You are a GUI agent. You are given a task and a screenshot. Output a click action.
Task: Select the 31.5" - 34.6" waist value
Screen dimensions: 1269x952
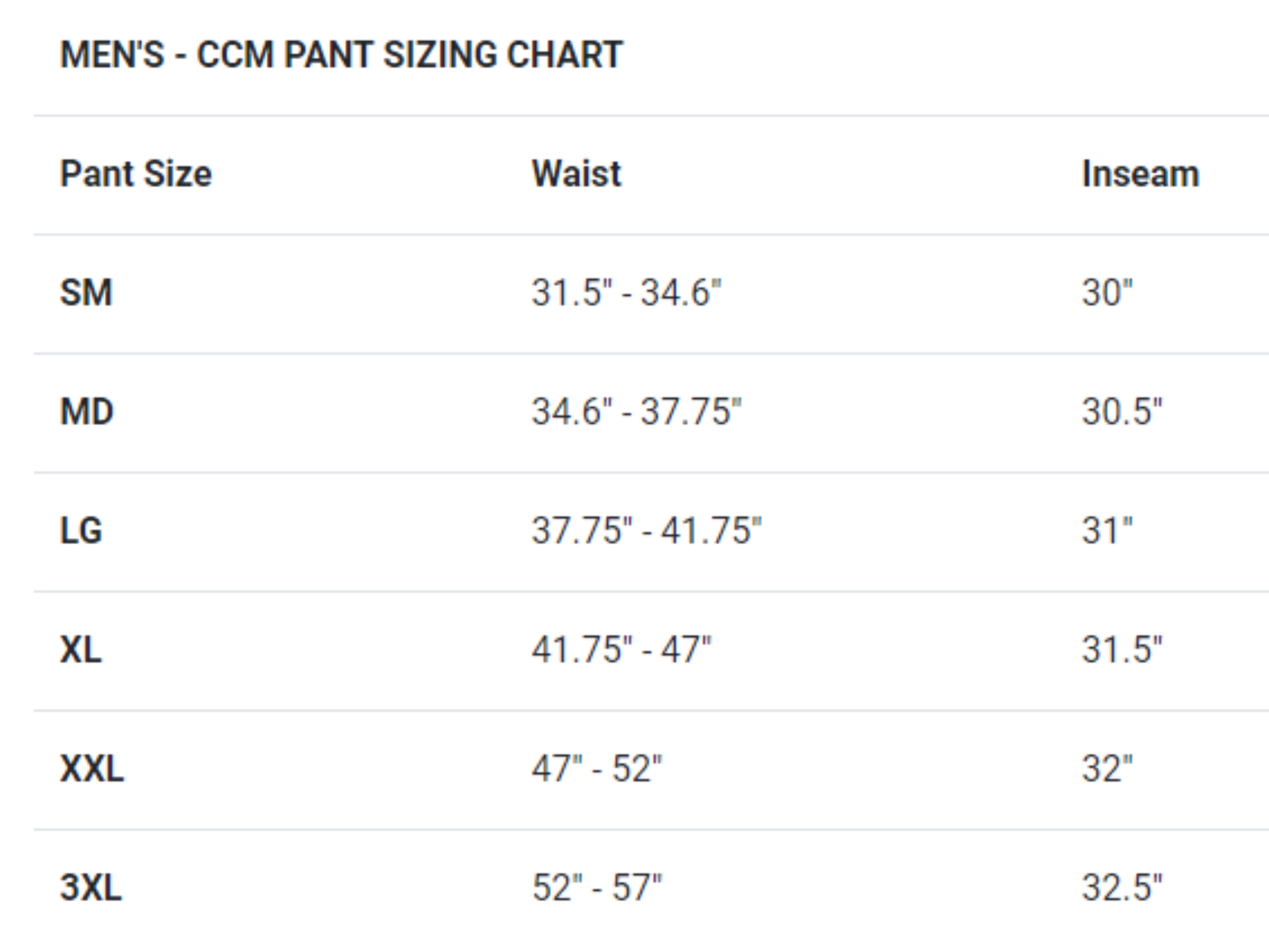[627, 293]
